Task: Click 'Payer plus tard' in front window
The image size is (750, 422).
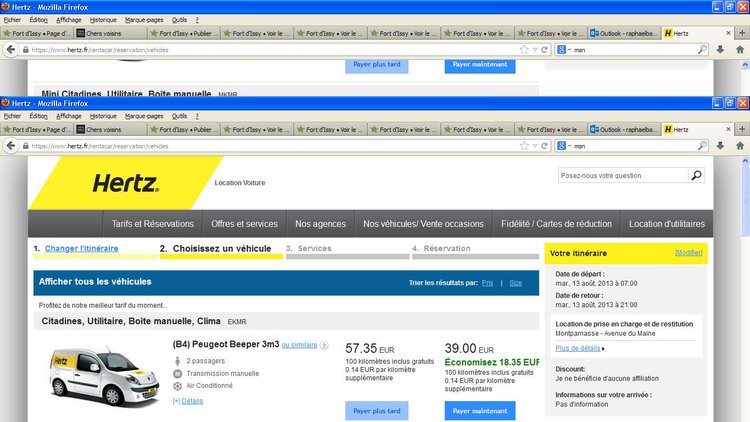Action: coord(377,411)
